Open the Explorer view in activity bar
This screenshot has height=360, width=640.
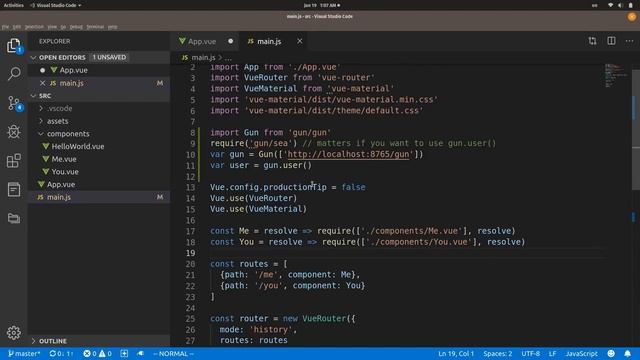click(x=13, y=46)
